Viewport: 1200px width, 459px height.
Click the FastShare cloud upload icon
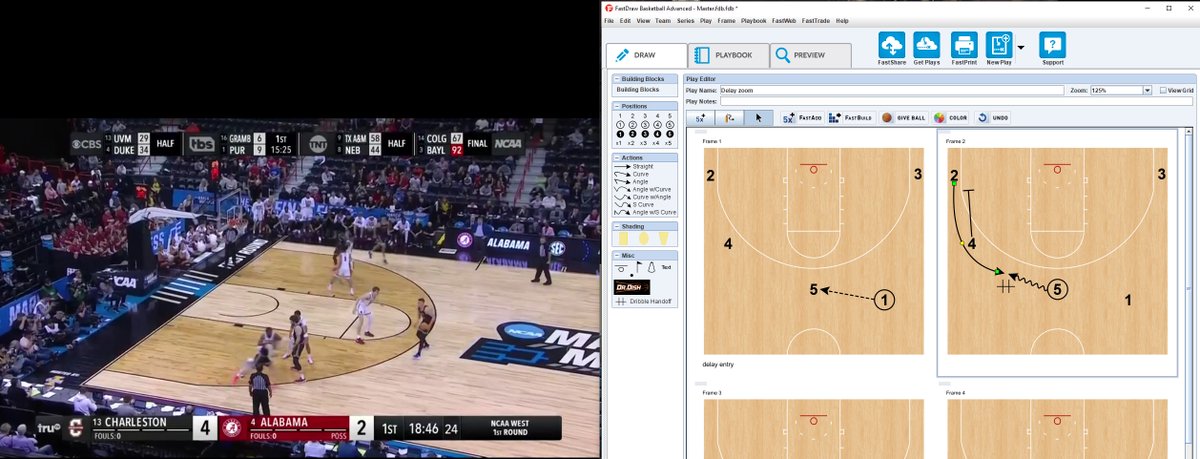click(x=891, y=45)
